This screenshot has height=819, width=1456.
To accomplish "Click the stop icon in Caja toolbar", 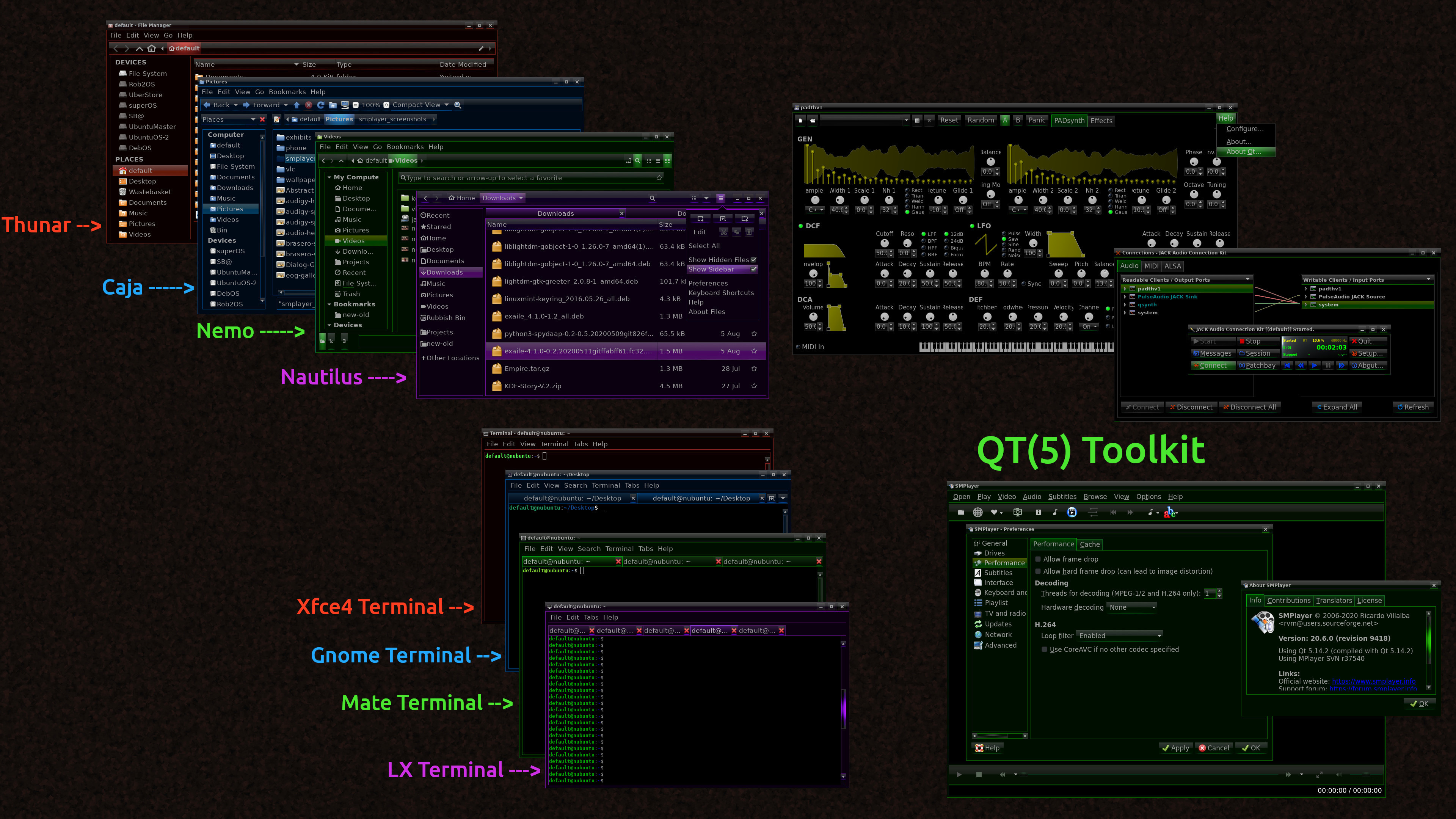I will point(309,105).
